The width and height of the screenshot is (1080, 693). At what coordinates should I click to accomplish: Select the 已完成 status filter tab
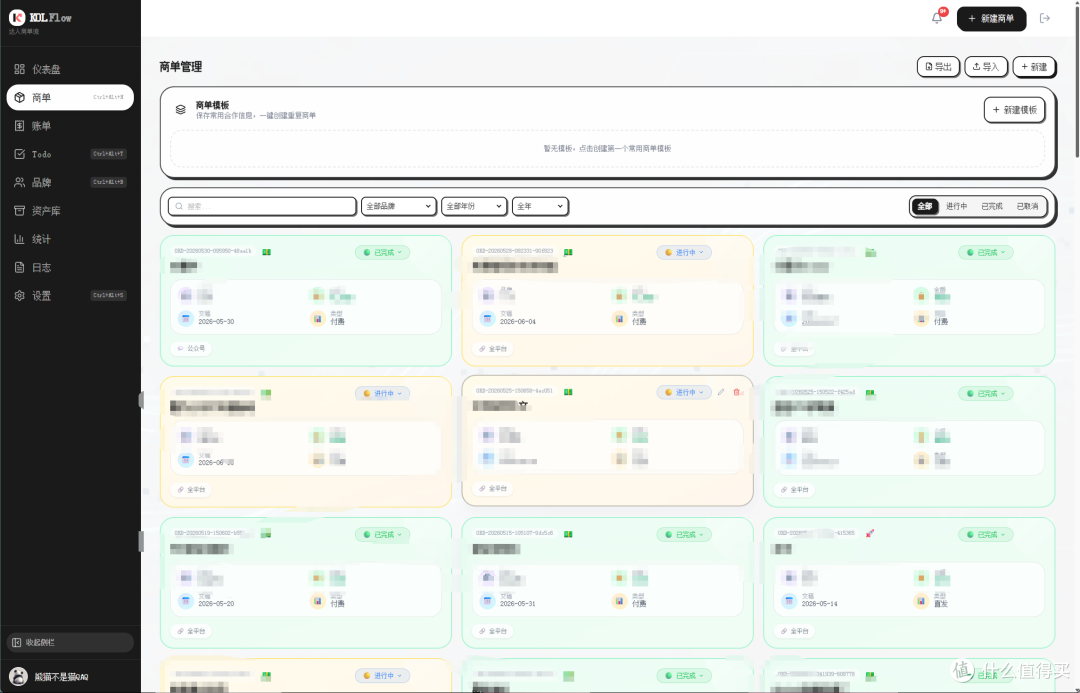[992, 206]
